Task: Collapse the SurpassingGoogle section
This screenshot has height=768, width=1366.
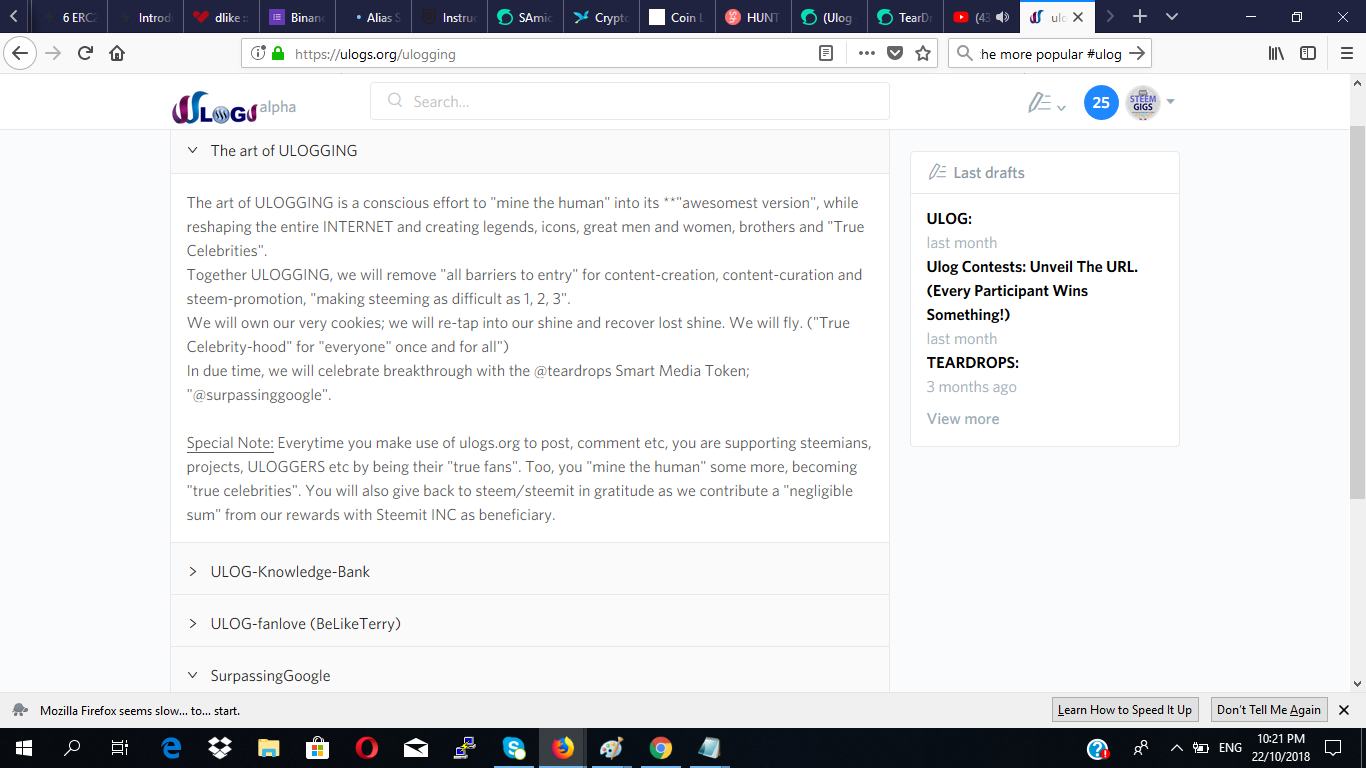Action: (x=530, y=676)
